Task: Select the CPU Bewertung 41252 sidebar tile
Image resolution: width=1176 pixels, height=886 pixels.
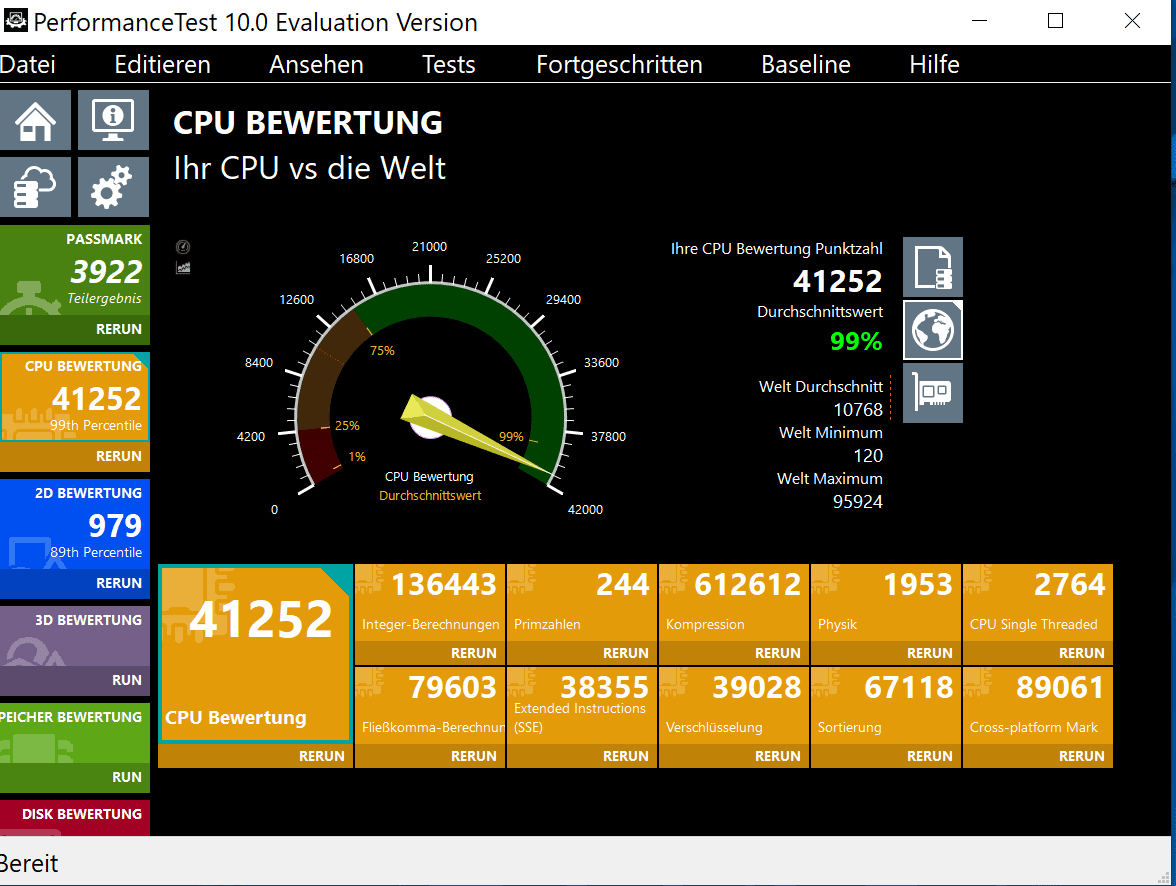Action: click(x=75, y=398)
